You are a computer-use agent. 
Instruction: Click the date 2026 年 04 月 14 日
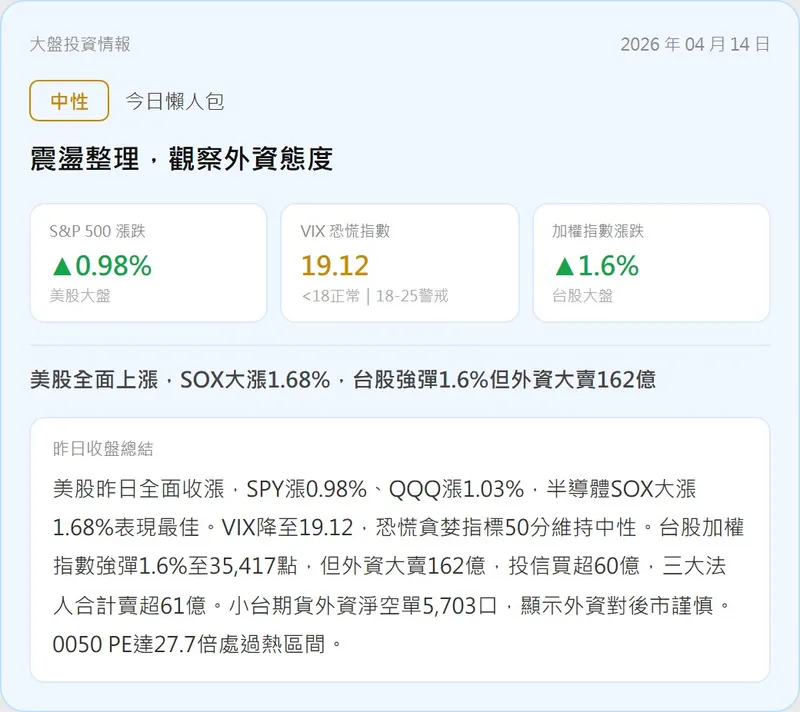point(694,44)
